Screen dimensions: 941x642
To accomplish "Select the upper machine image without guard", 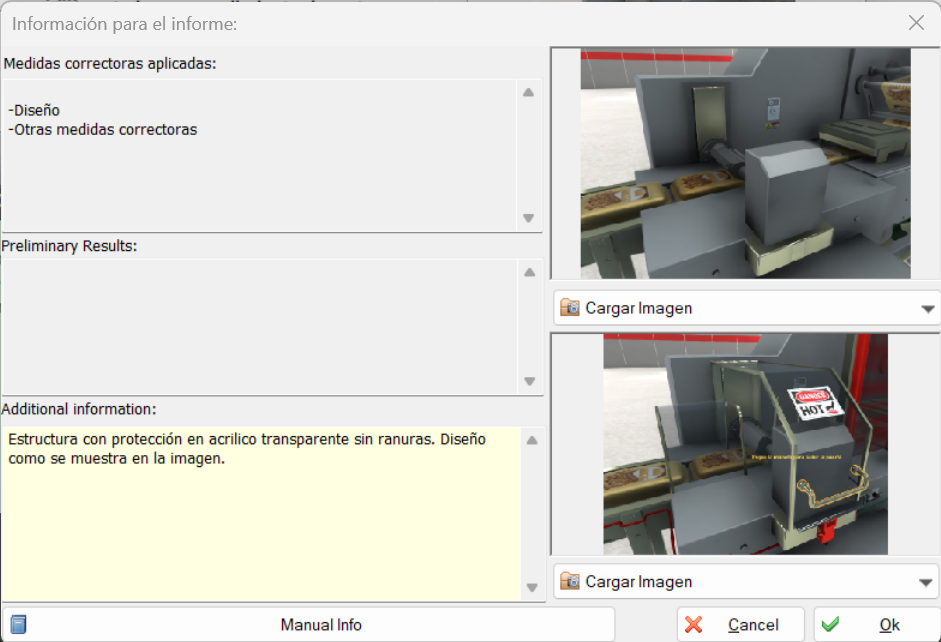I will [x=745, y=163].
